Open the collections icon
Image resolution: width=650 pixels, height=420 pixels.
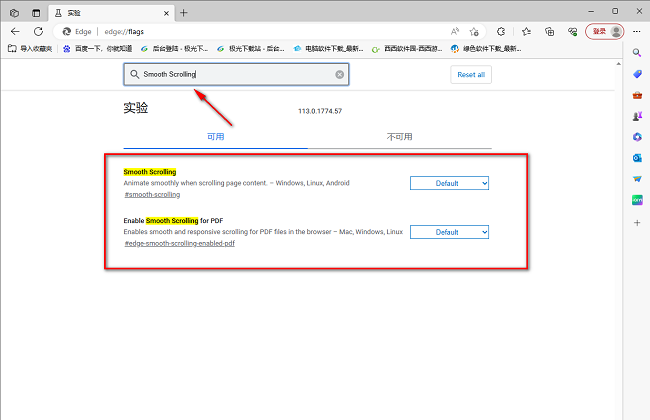pyautogui.click(x=550, y=32)
